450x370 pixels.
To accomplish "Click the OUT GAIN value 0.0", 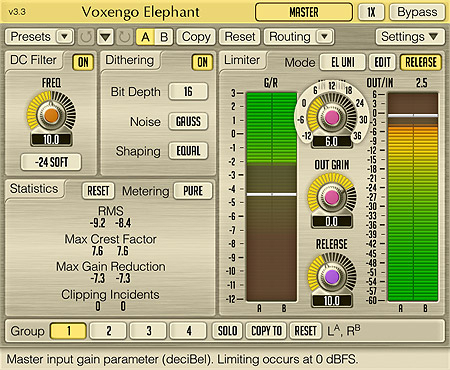I will pyautogui.click(x=331, y=222).
